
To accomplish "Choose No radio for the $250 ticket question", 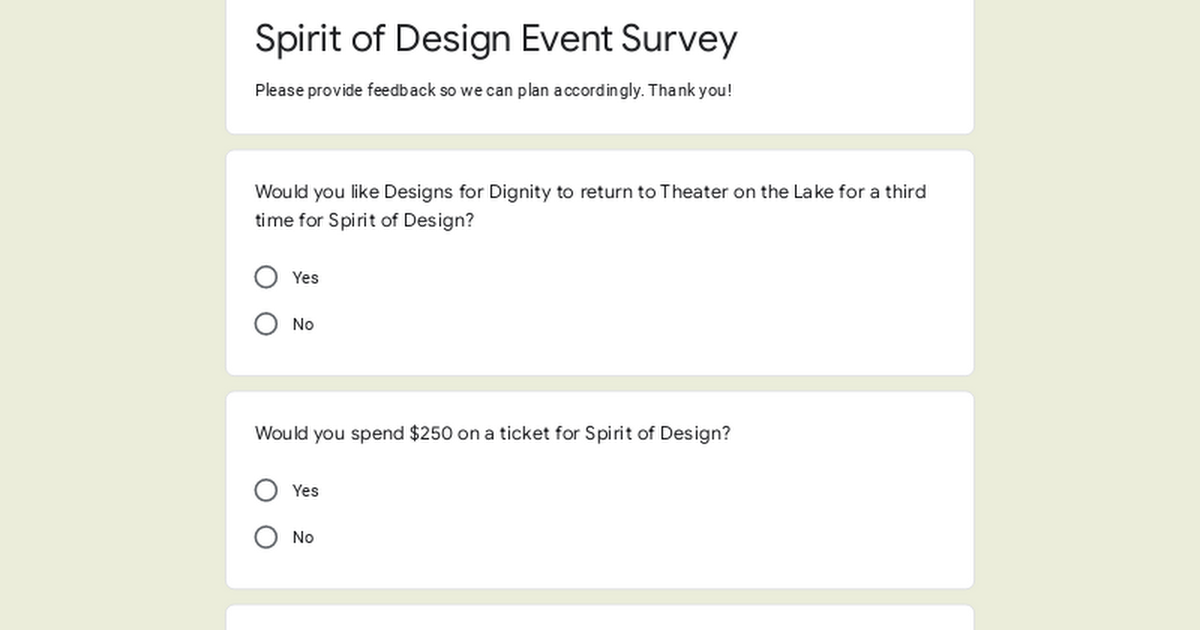I will 266,537.
